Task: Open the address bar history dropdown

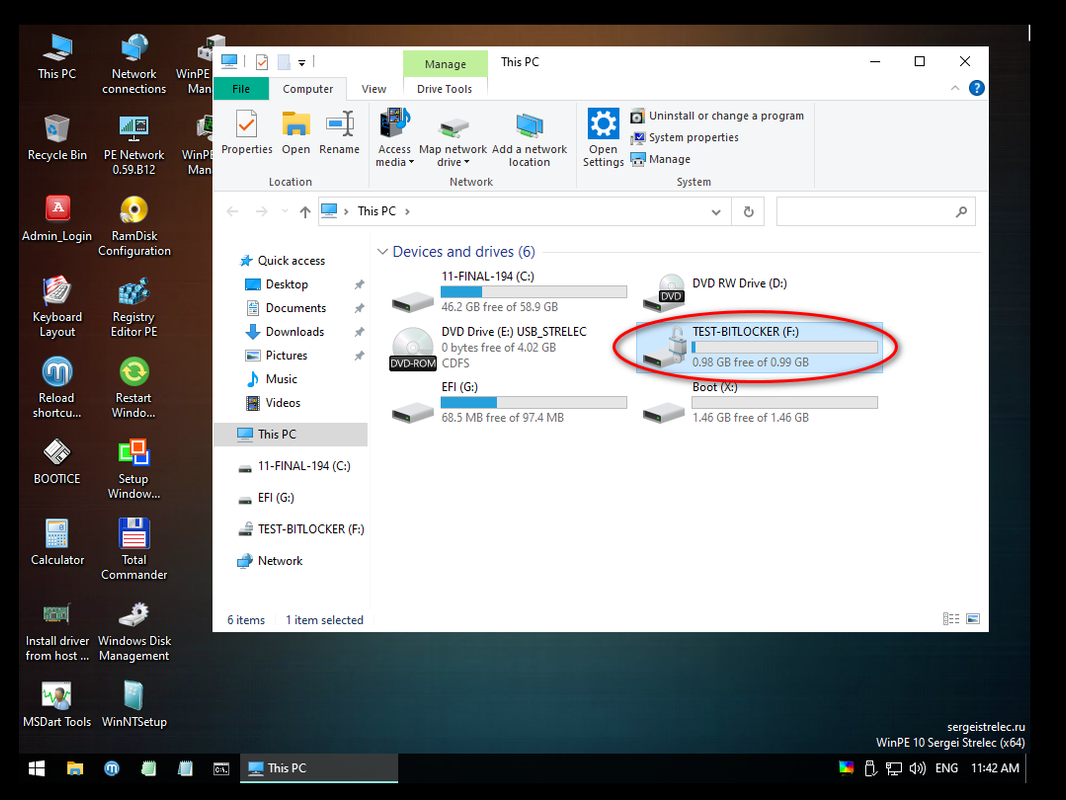Action: coord(716,212)
